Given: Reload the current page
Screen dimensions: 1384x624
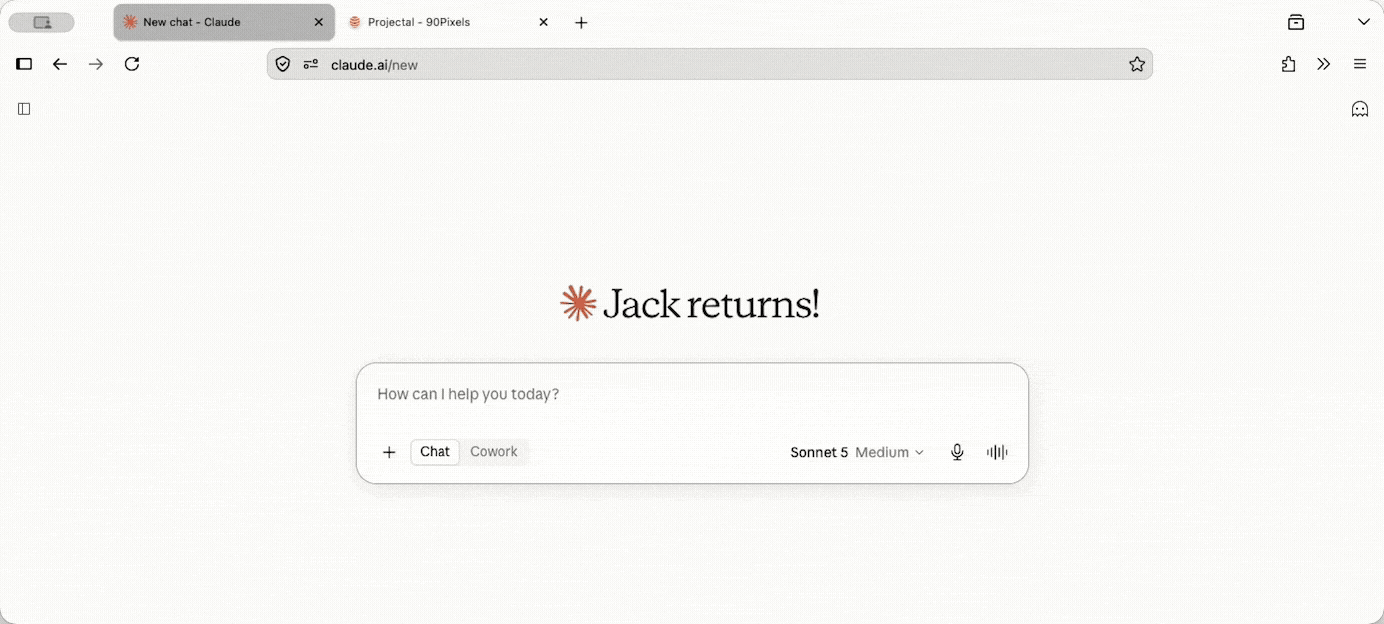Looking at the screenshot, I should click(x=132, y=64).
